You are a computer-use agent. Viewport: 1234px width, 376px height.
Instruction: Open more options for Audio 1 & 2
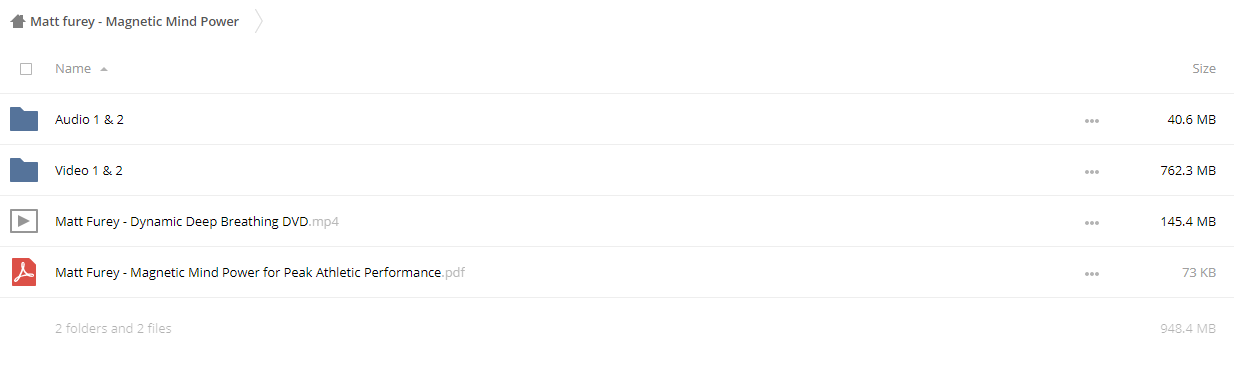1091,121
